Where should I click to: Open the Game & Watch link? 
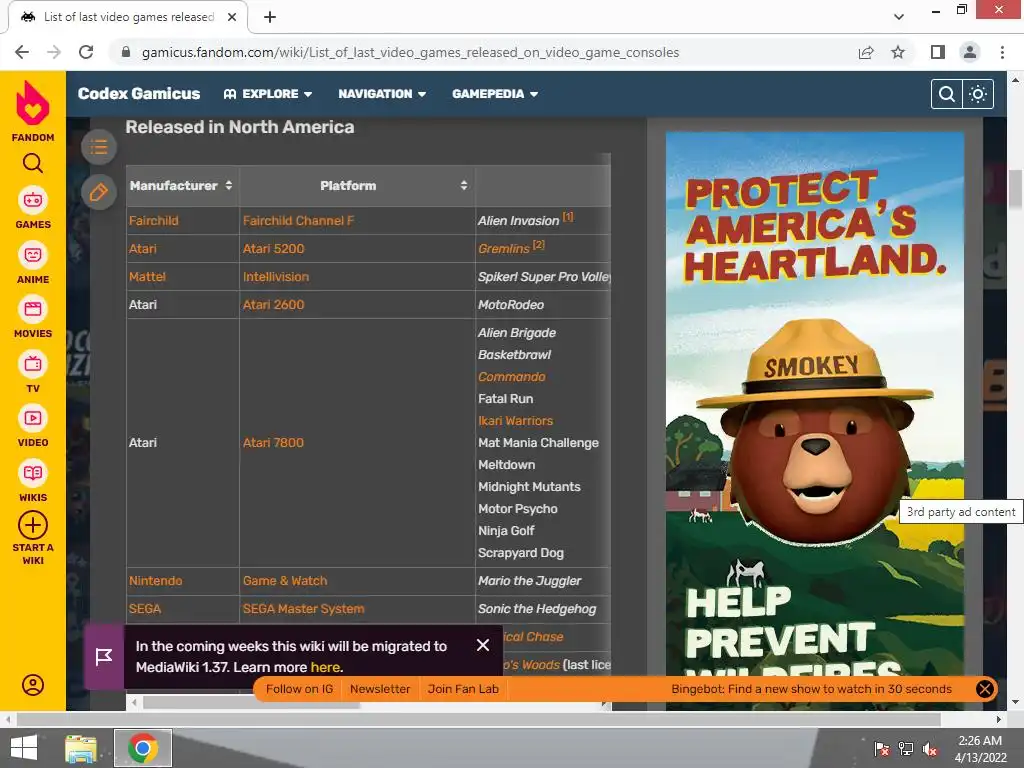(x=285, y=581)
